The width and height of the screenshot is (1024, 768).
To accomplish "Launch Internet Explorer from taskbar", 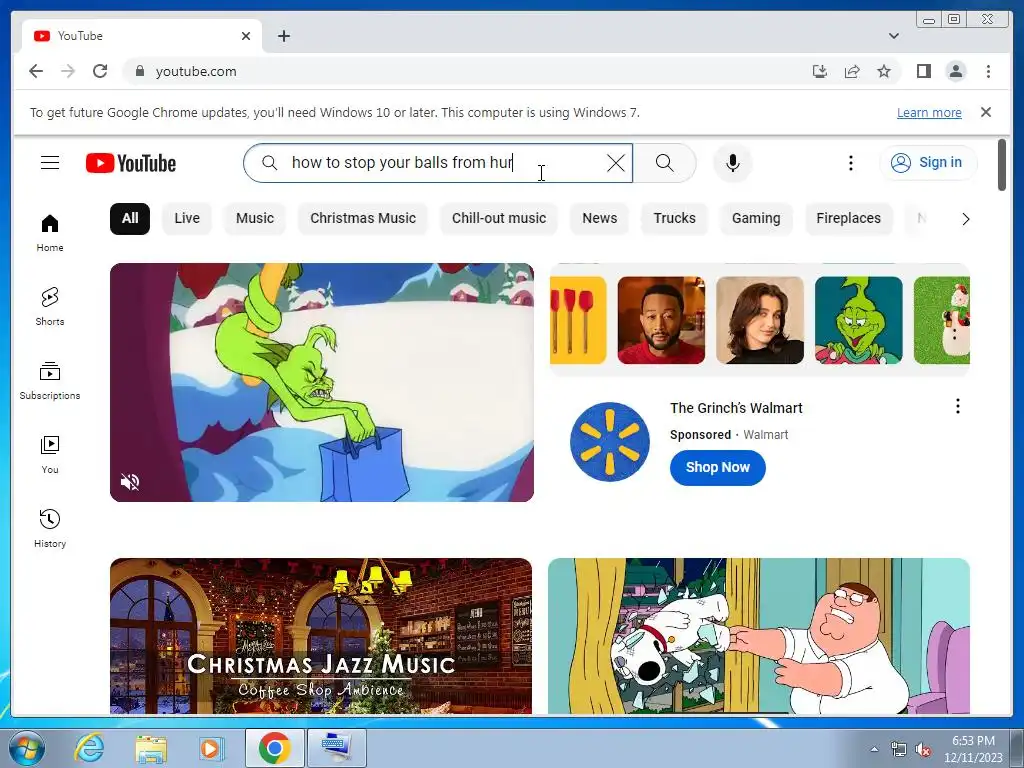I will coord(89,748).
